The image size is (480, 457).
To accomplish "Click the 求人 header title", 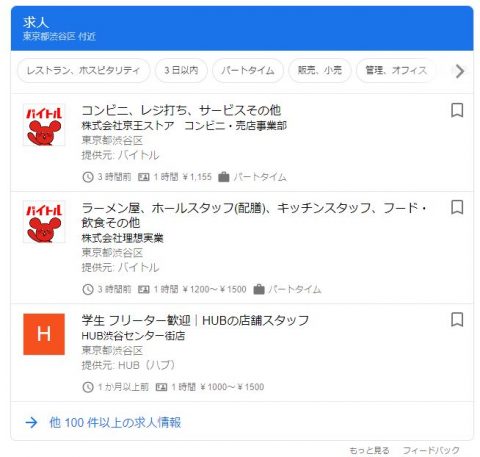I will pos(36,23).
